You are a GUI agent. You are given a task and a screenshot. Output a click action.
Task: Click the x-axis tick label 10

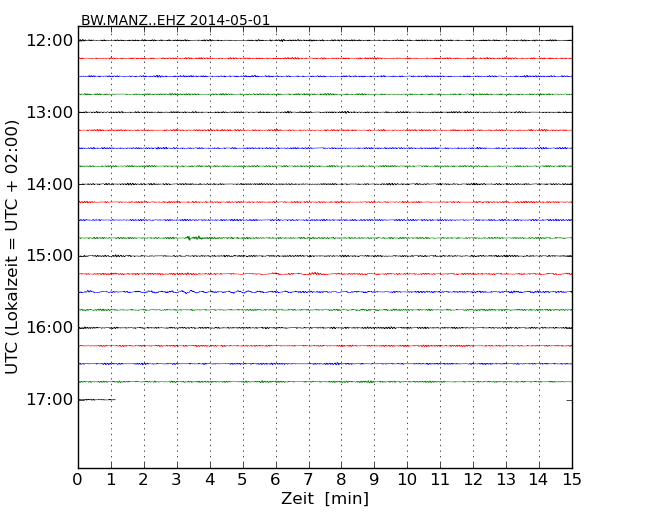click(x=407, y=480)
